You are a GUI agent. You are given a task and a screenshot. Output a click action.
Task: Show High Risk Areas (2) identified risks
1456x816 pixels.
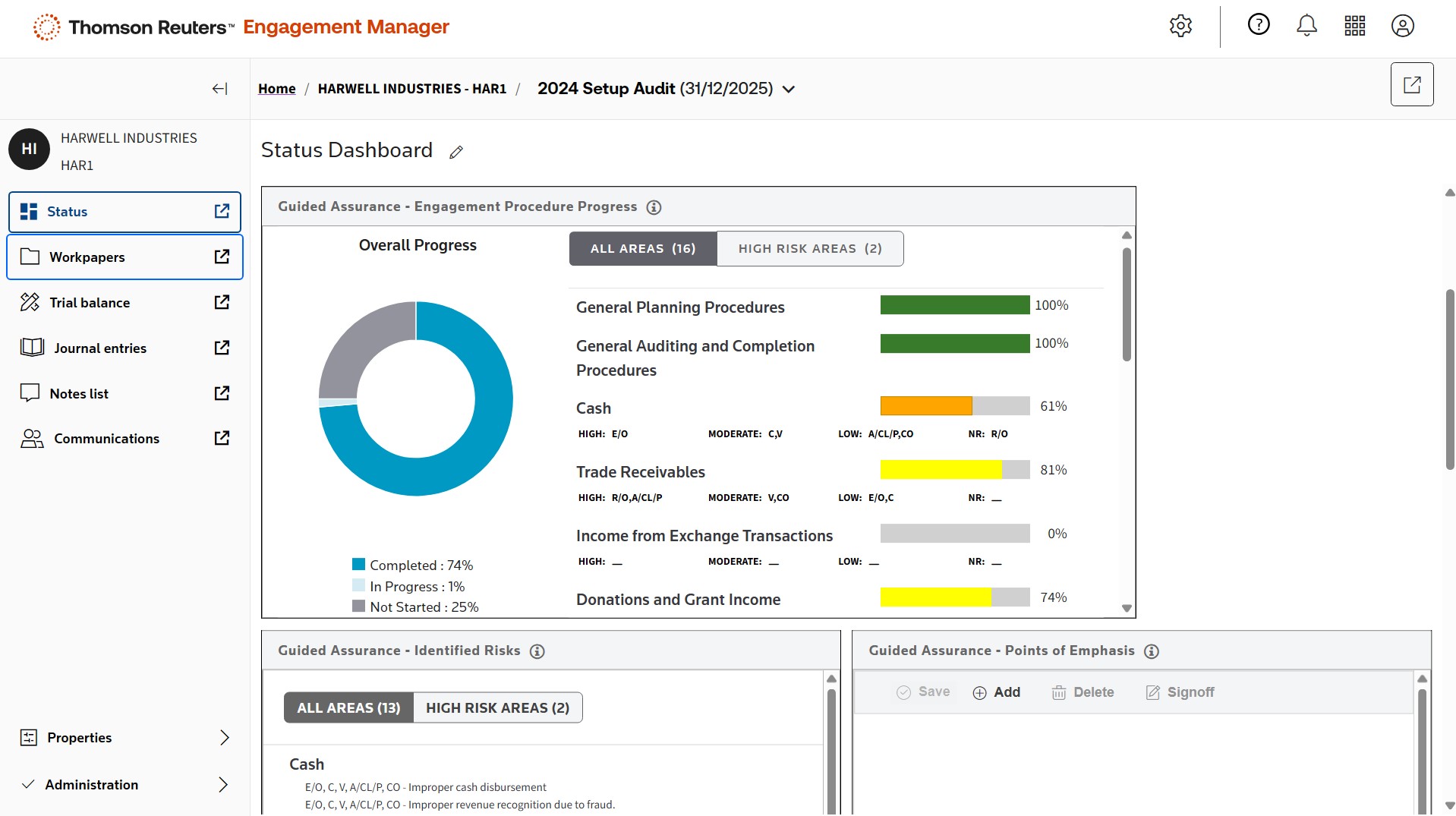tap(497, 707)
